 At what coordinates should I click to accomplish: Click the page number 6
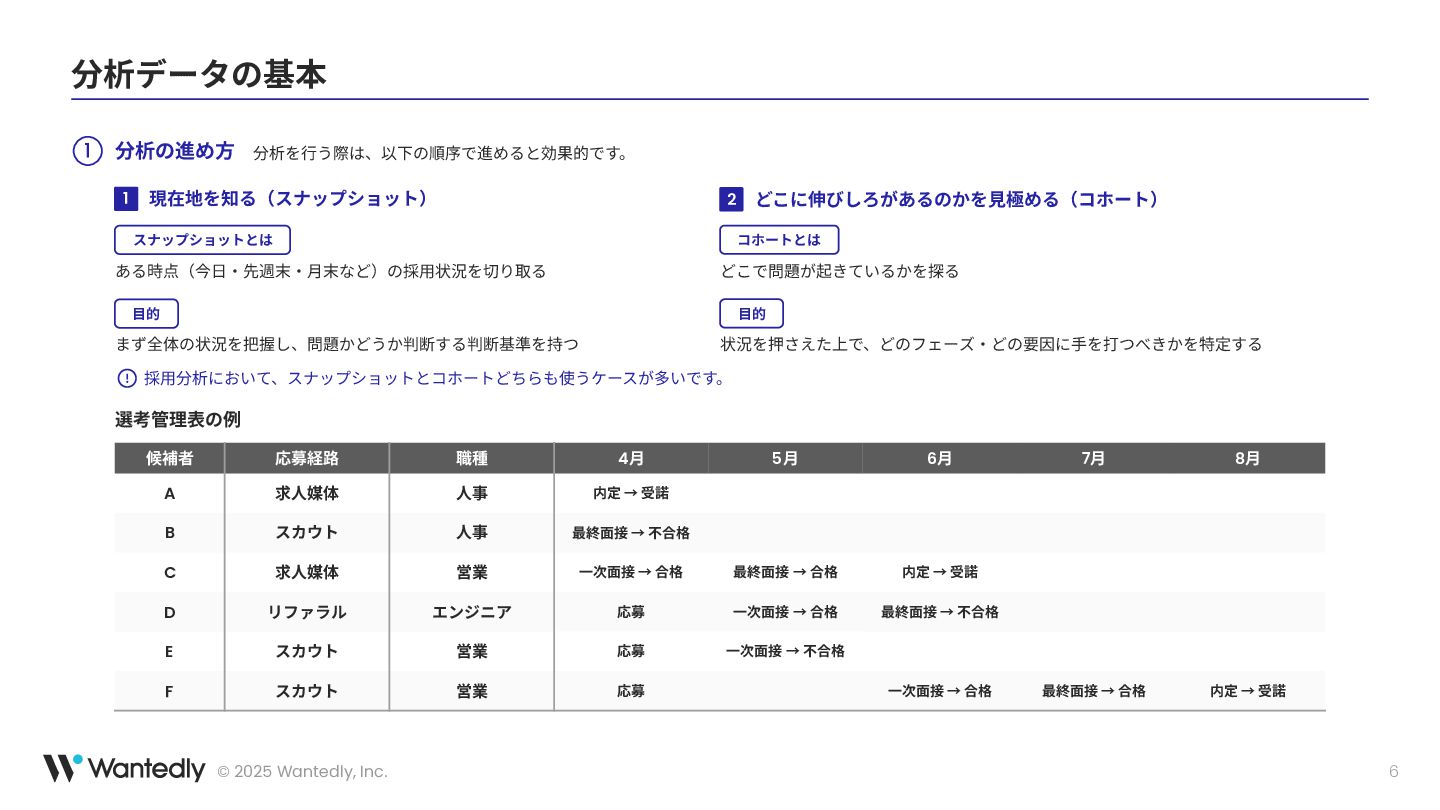tap(1394, 771)
